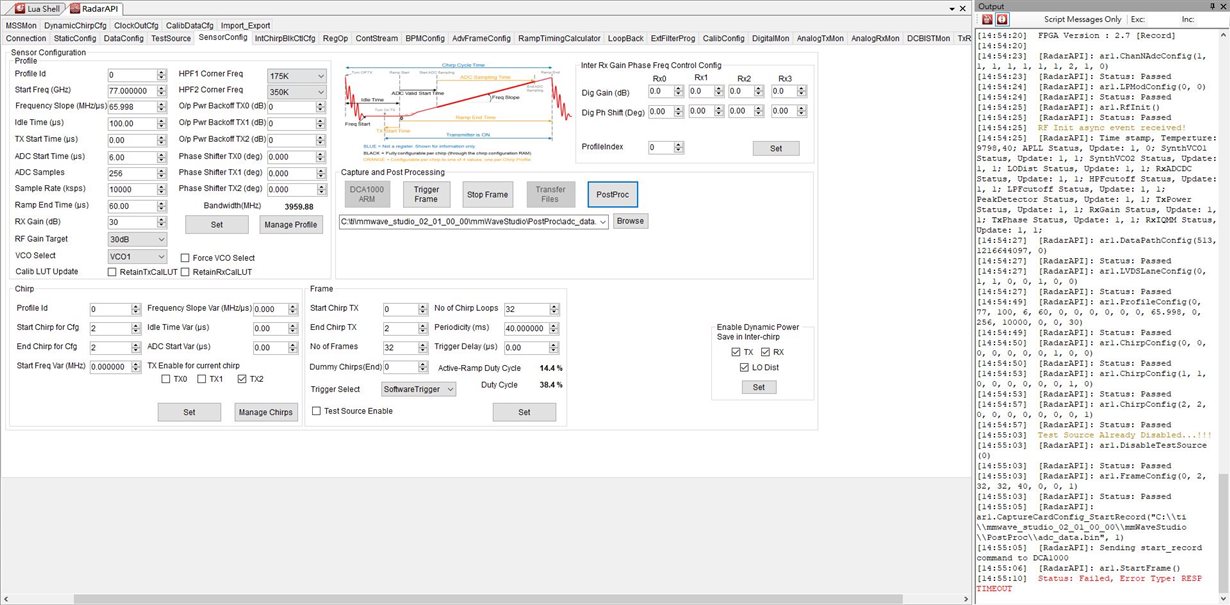Open the Connection tab

pos(26,38)
